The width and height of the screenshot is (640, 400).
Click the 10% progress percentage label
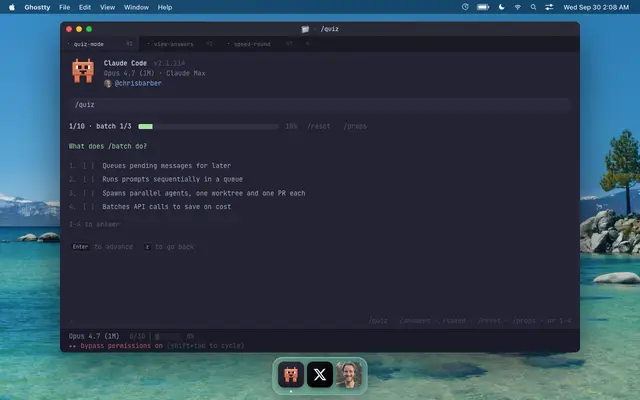point(291,127)
